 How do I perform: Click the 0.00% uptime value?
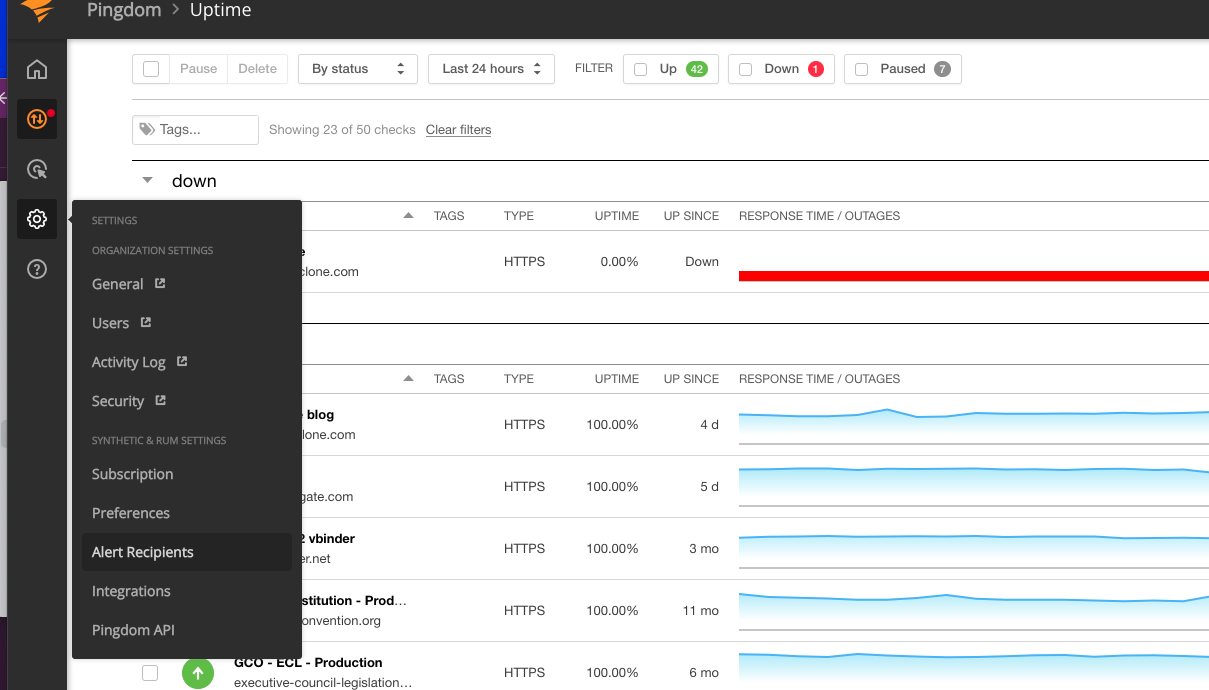619,262
